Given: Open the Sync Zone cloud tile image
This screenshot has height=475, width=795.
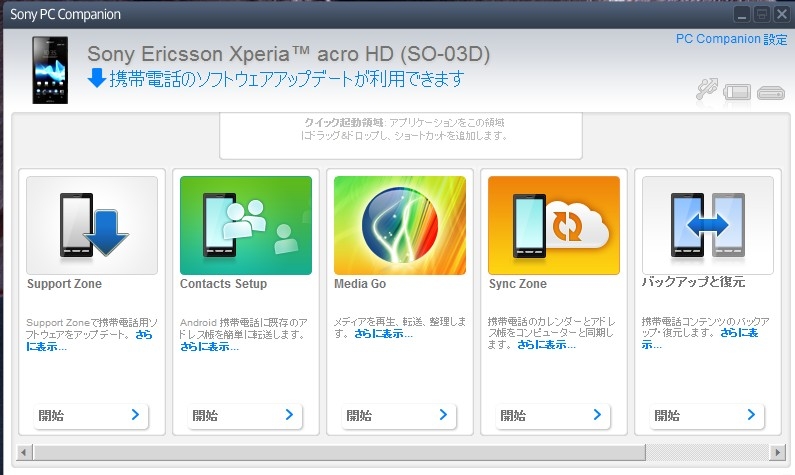Looking at the screenshot, I should (554, 225).
